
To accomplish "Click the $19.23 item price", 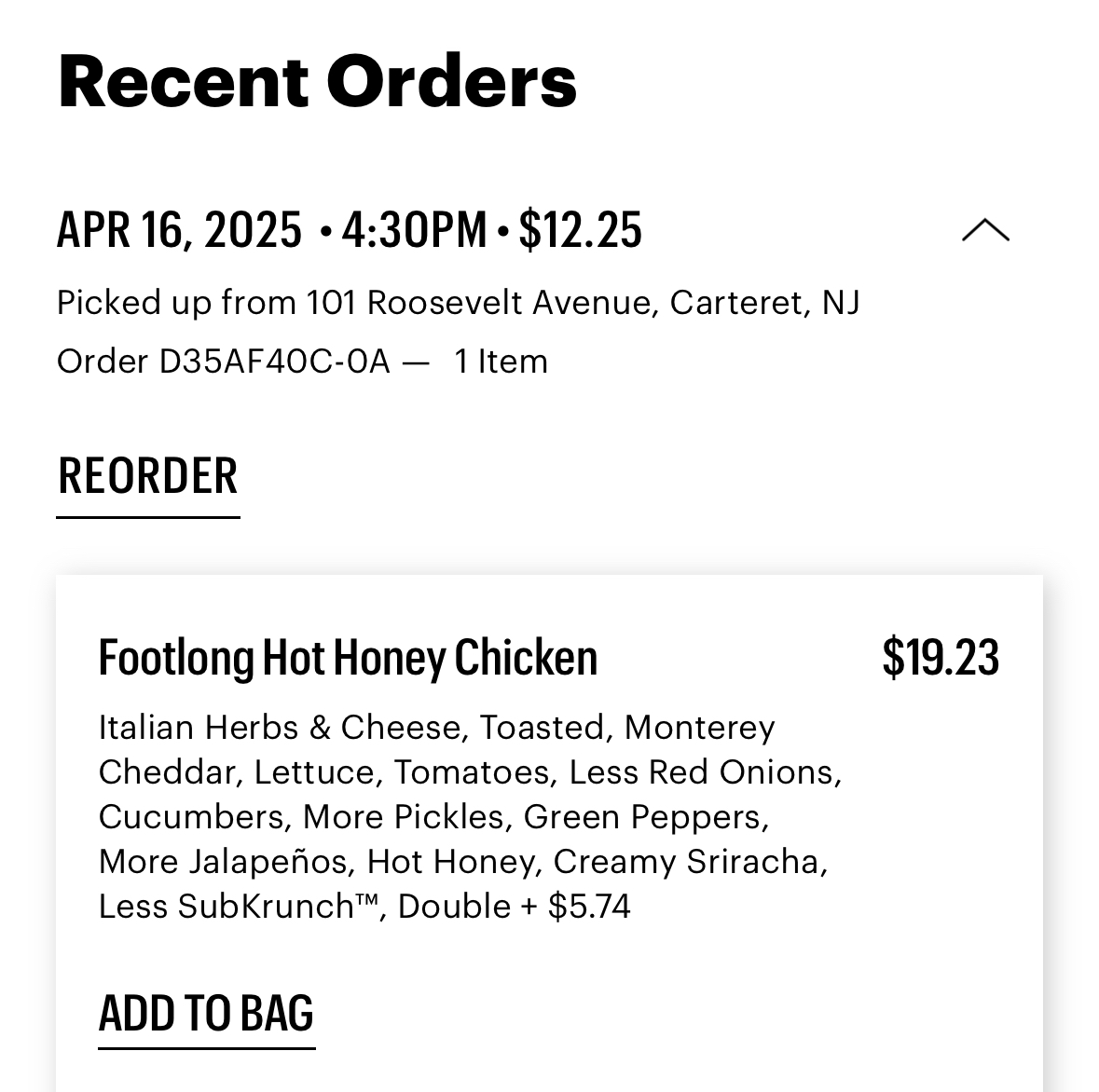I will (940, 658).
